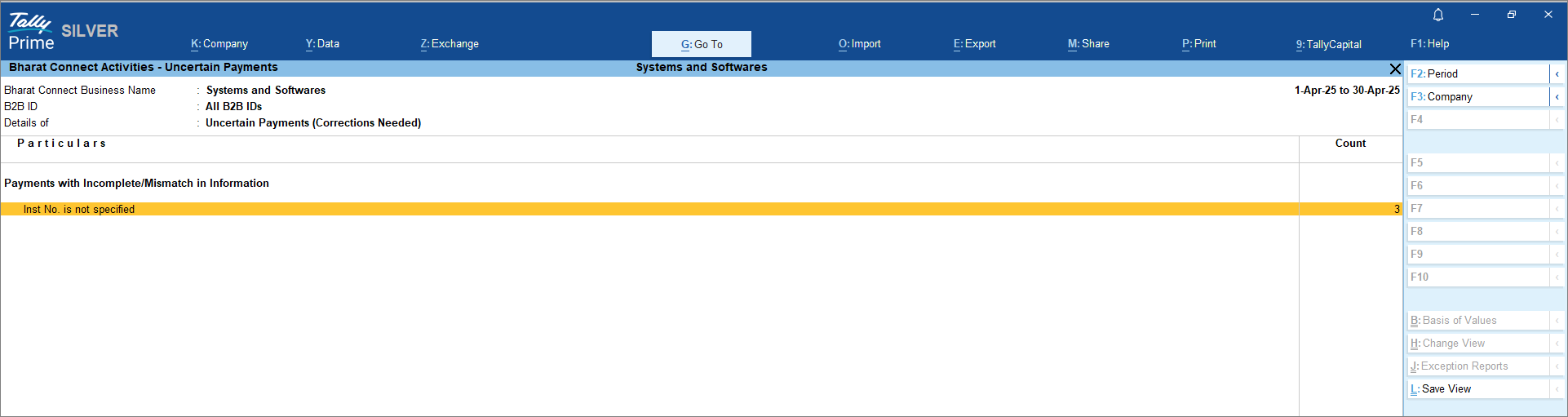Open TallyCapital from the top bar
The width and height of the screenshot is (1568, 417).
1328,44
